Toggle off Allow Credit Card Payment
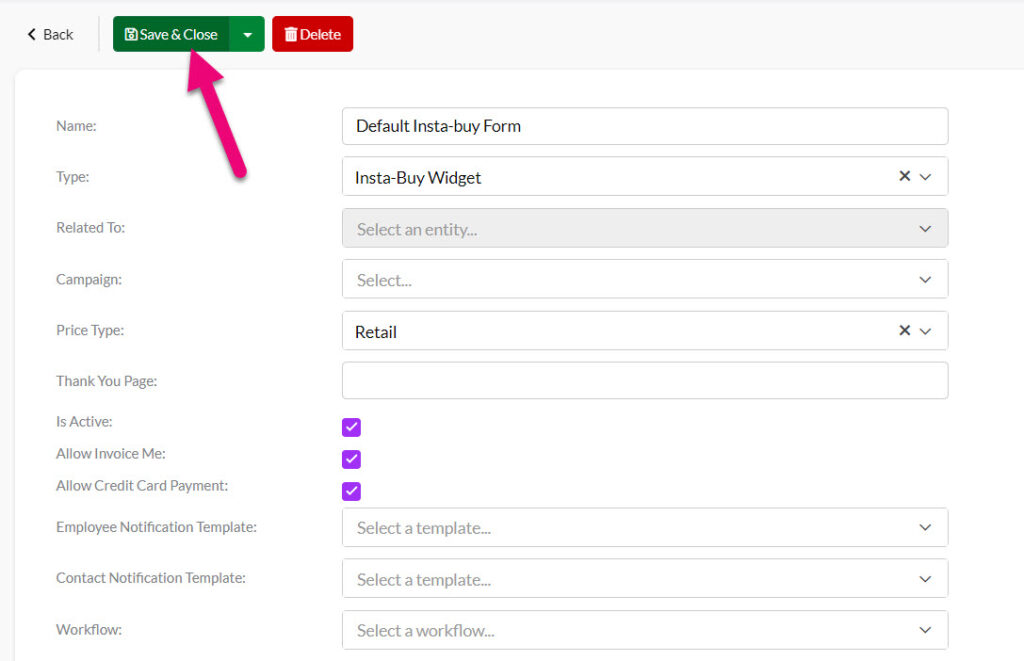 pyautogui.click(x=351, y=491)
